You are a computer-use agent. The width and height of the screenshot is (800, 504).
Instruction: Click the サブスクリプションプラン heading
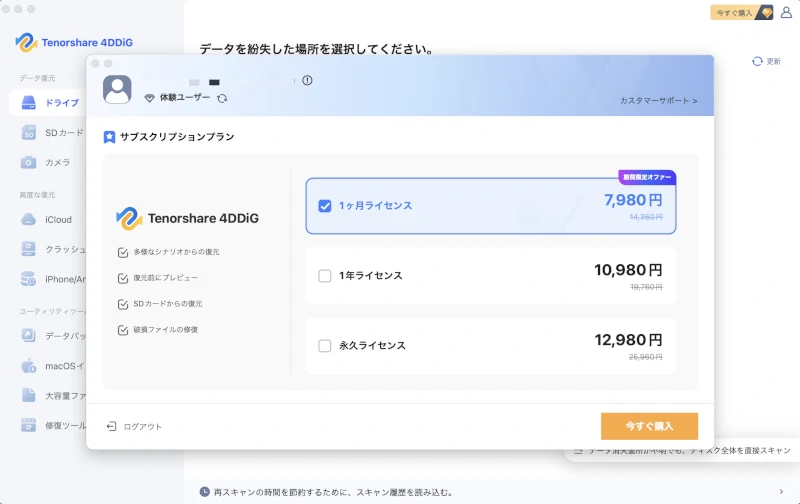click(177, 137)
